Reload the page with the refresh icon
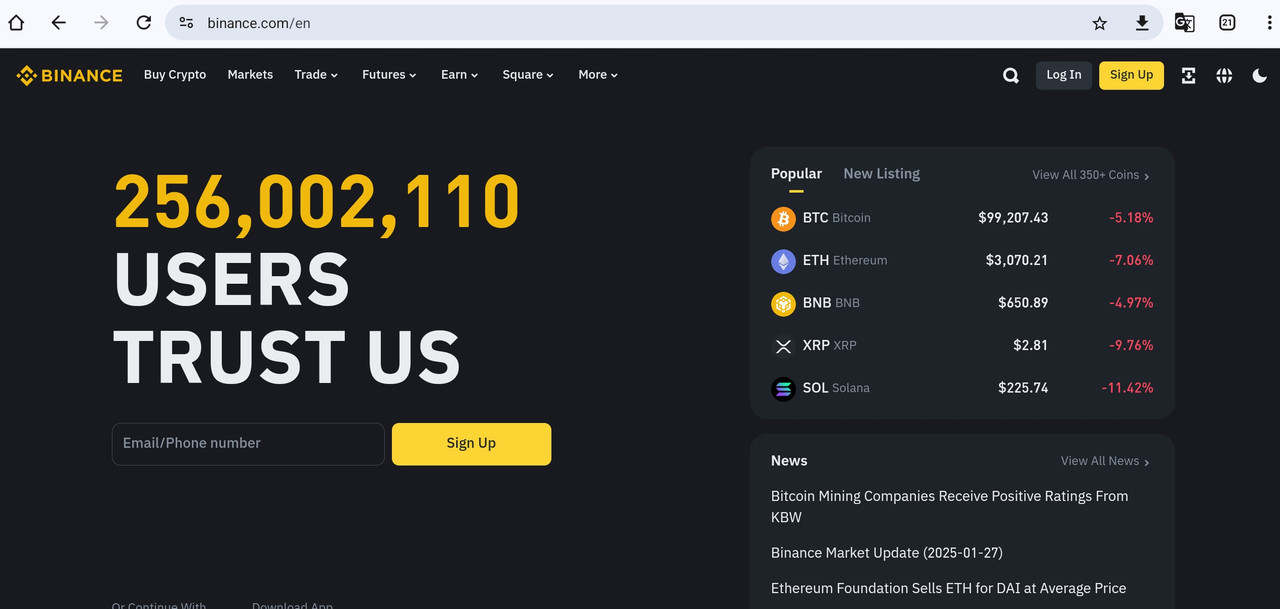The height and width of the screenshot is (609, 1280). (144, 22)
